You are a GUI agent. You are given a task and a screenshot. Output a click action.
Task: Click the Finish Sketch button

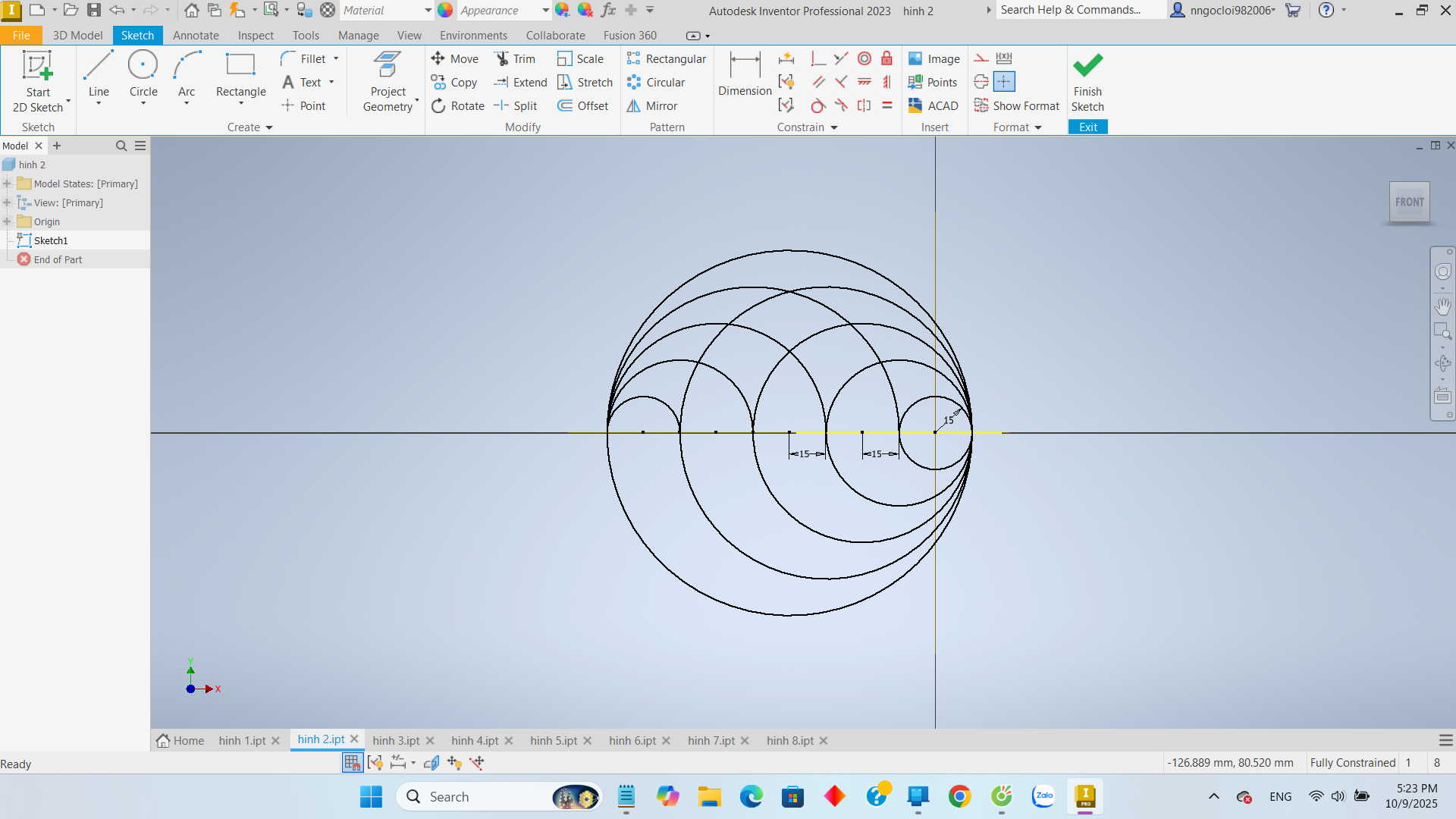click(1087, 82)
